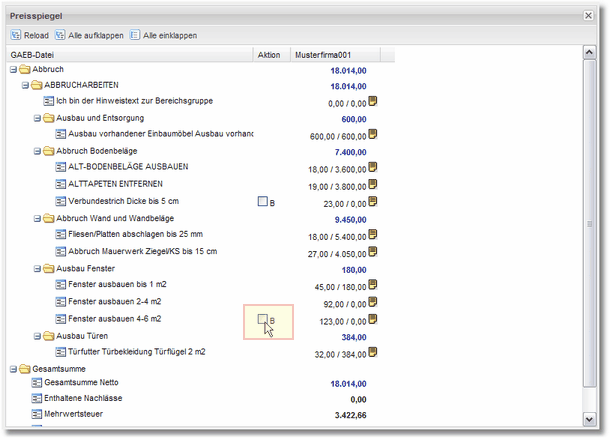Tick checkbox B for Fenster ausbauen 4-6 m2
This screenshot has width=610, height=440.
[x=263, y=319]
